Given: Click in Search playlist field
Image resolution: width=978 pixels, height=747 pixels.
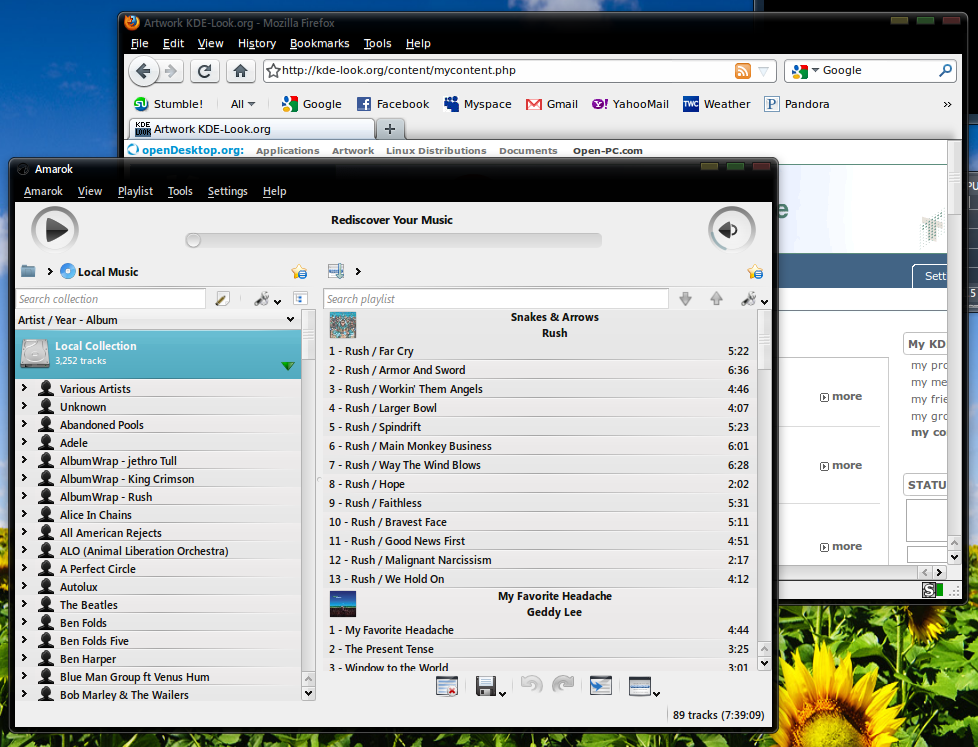Looking at the screenshot, I should (x=496, y=299).
